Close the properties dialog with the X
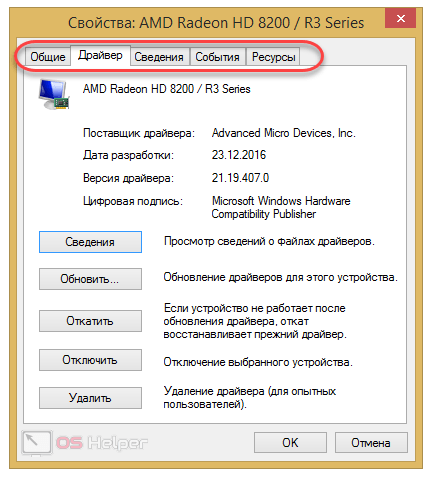The image size is (431, 478). point(400,18)
